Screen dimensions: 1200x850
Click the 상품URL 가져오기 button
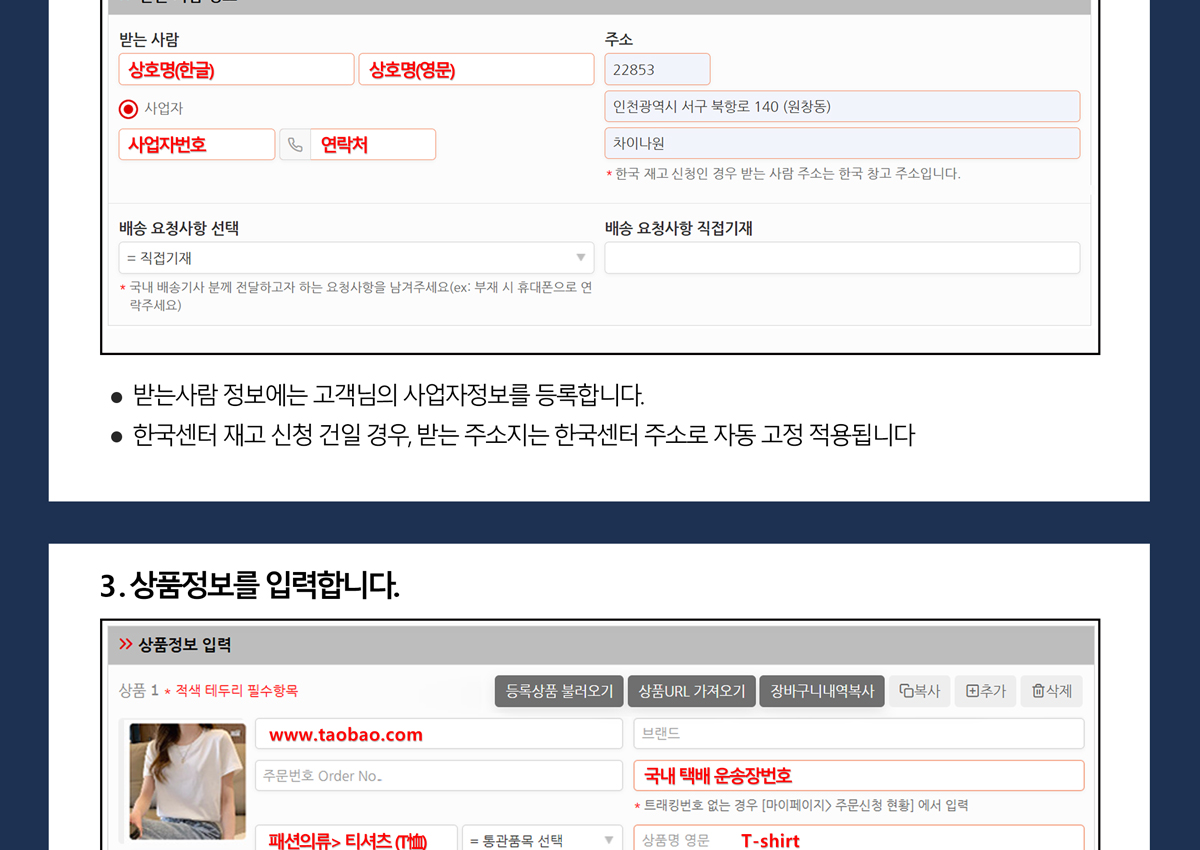click(691, 691)
